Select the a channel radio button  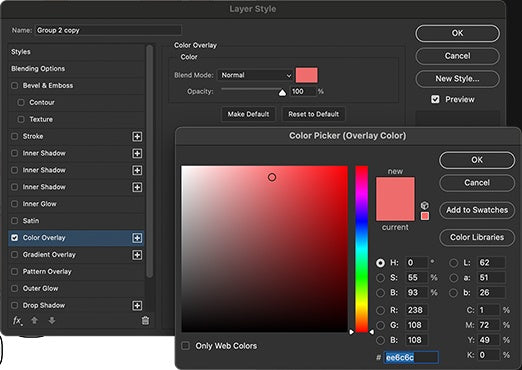(x=453, y=278)
